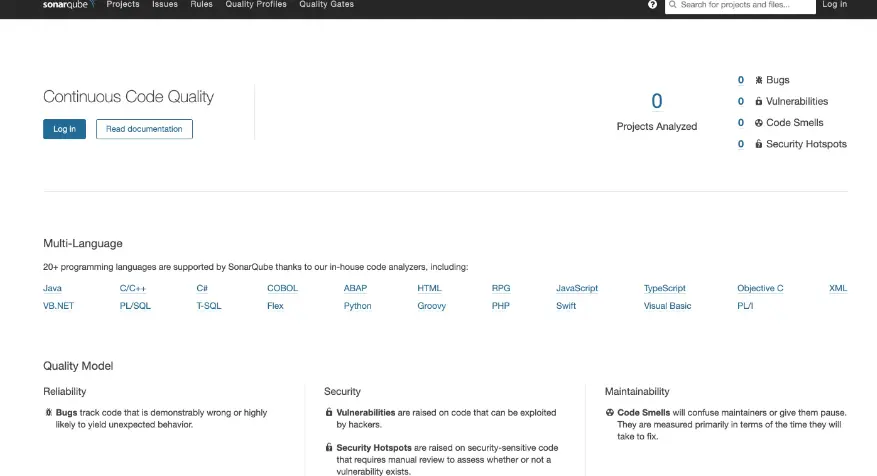Open the Issues menu item

[165, 4]
